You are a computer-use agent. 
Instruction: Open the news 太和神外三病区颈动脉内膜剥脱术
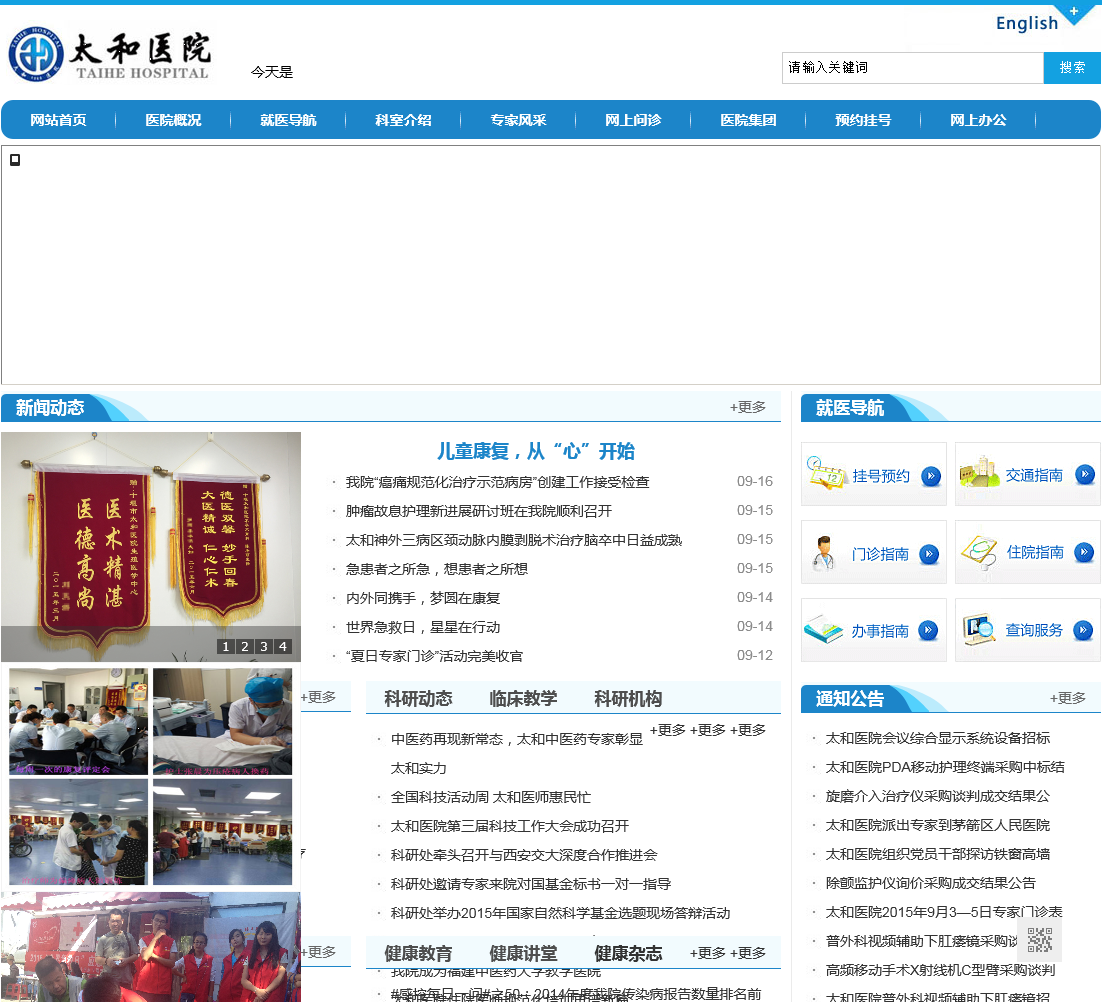(x=514, y=540)
